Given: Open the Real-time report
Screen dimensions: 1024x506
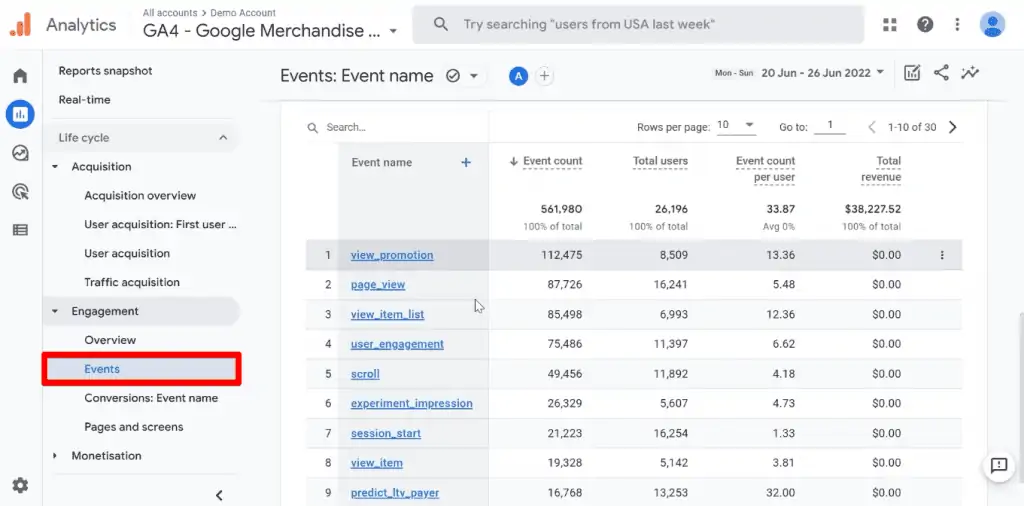Looking at the screenshot, I should tap(84, 100).
